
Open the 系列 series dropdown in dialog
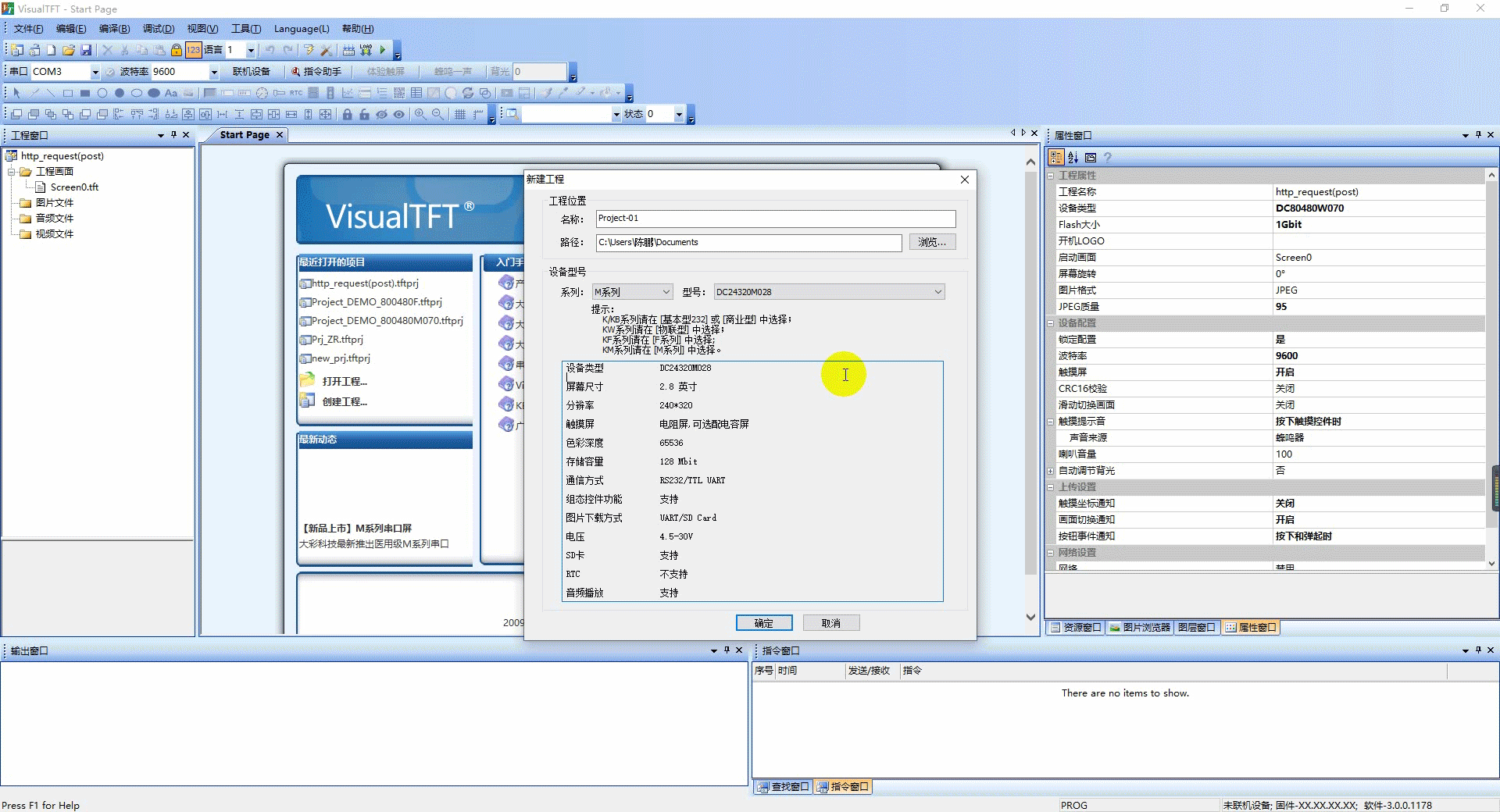(632, 292)
